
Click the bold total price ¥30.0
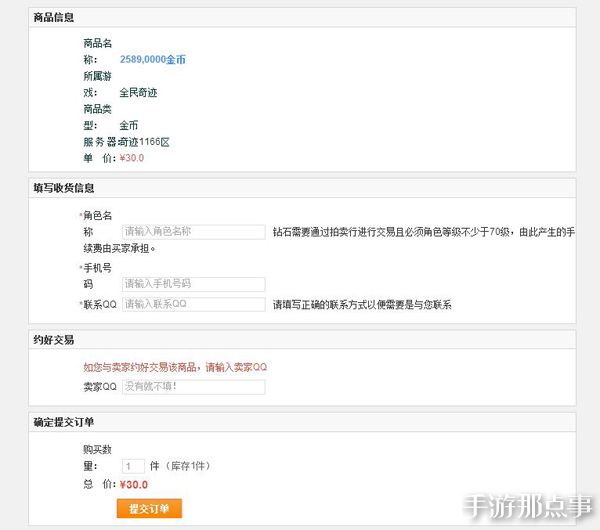[132, 485]
